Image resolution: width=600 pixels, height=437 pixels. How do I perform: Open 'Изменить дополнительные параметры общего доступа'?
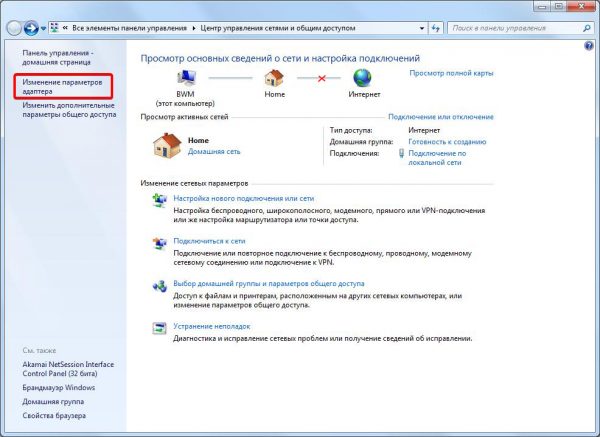69,110
